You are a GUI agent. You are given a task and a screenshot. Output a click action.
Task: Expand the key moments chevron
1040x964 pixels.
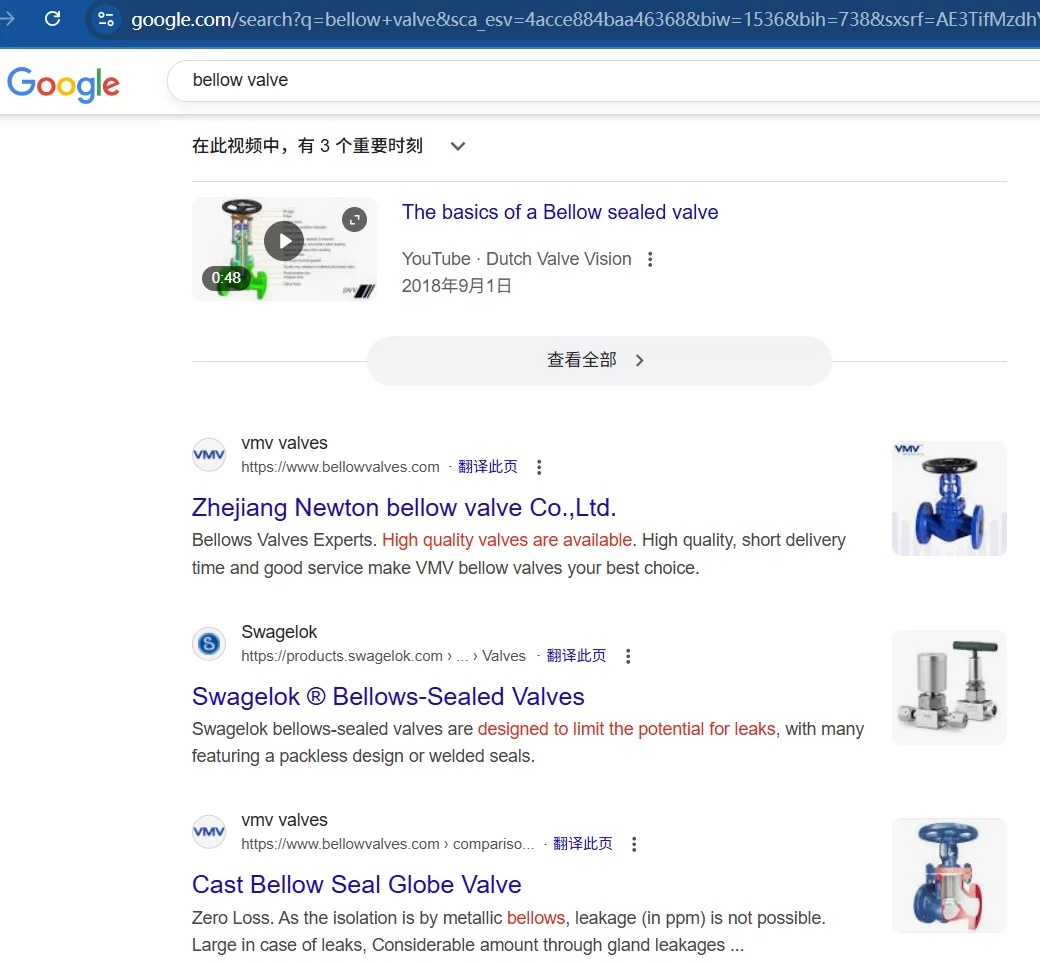[x=458, y=146]
